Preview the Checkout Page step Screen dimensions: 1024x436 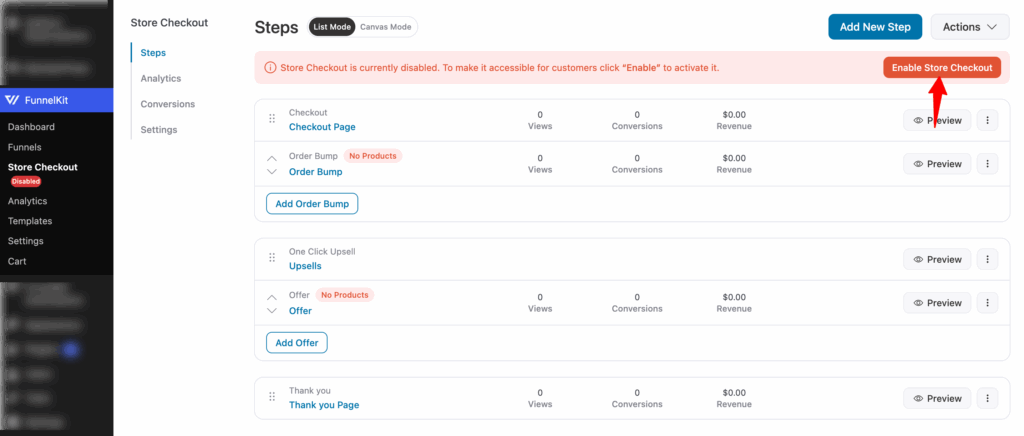[x=937, y=120]
